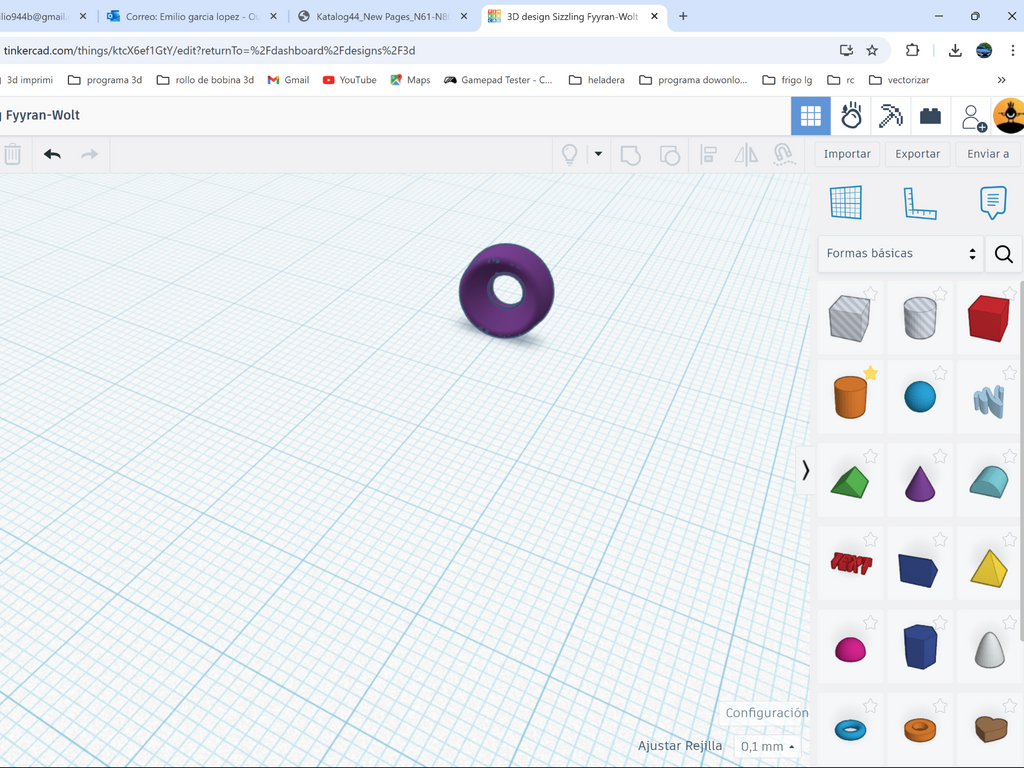Screen dimensions: 1024x768
Task: Favorite the hole box with star
Action: pos(870,293)
